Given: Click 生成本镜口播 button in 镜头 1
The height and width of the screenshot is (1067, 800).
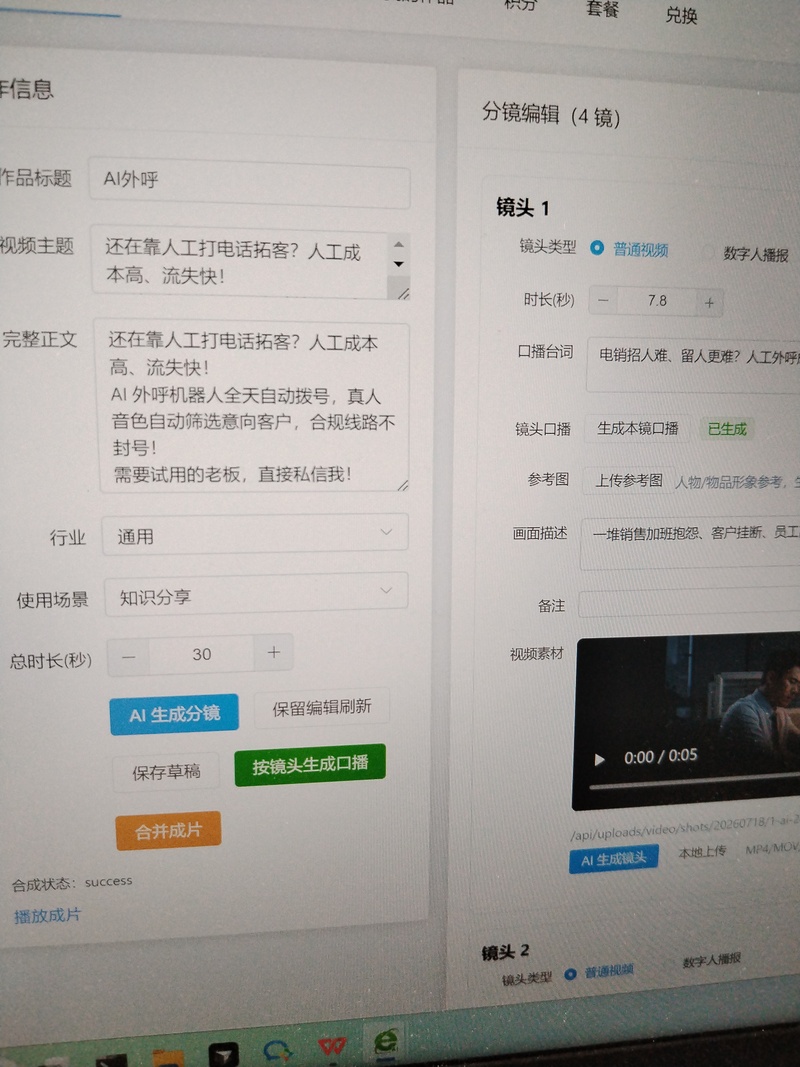Looking at the screenshot, I should [x=637, y=428].
